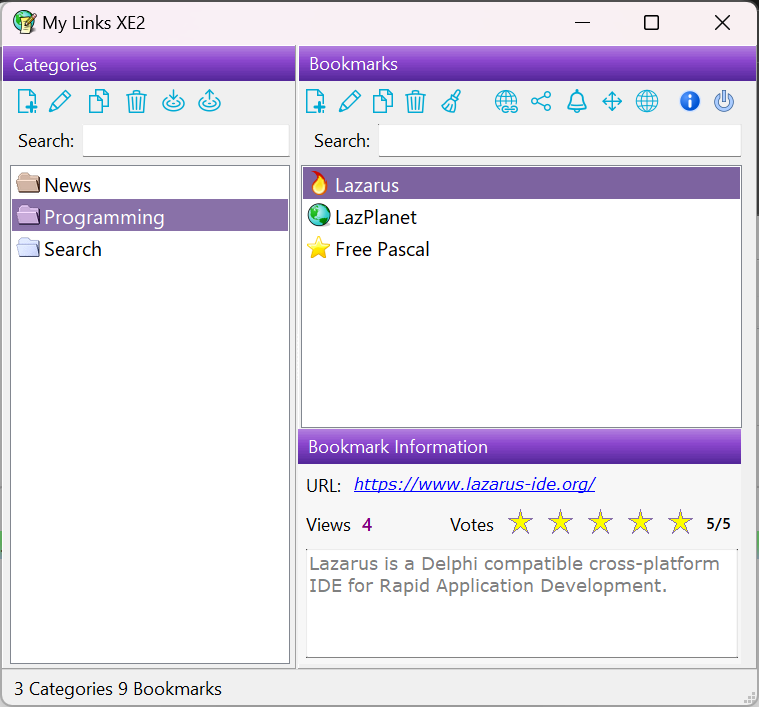
Task: Open the blue info about icon
Action: 690,101
